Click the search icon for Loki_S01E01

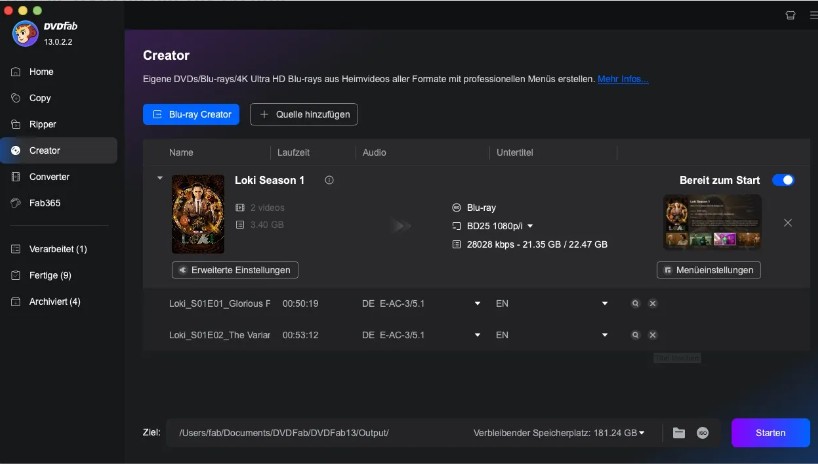[635, 303]
